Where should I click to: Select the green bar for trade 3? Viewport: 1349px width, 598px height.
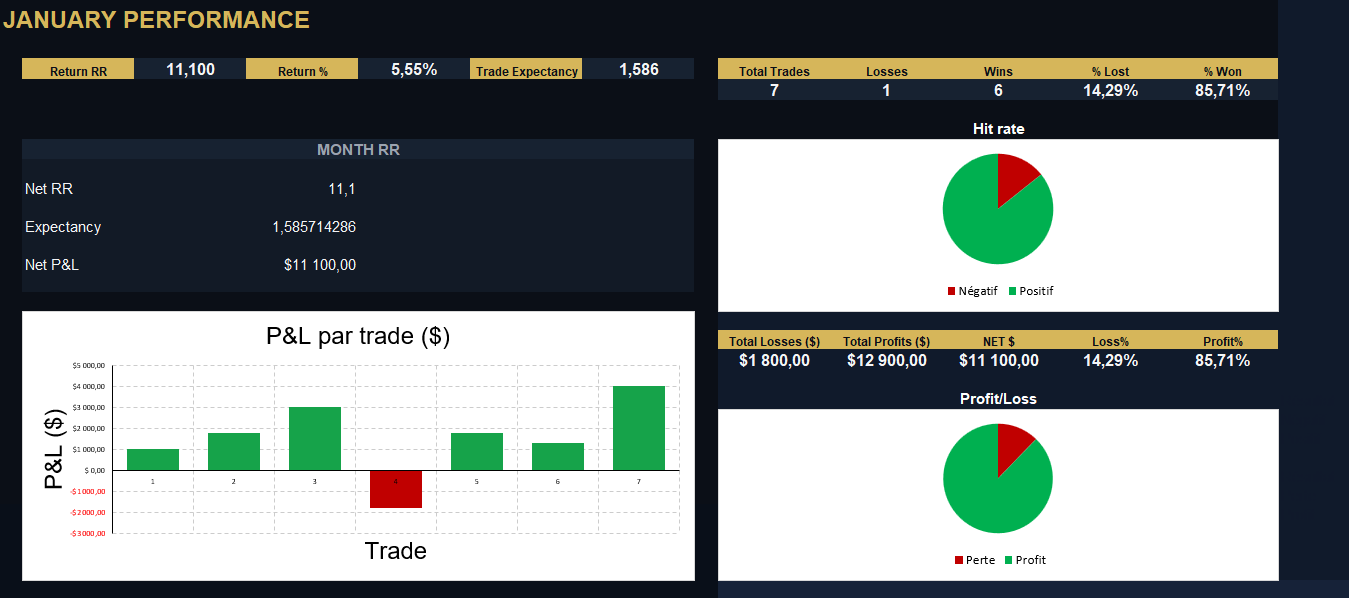pyautogui.click(x=315, y=438)
